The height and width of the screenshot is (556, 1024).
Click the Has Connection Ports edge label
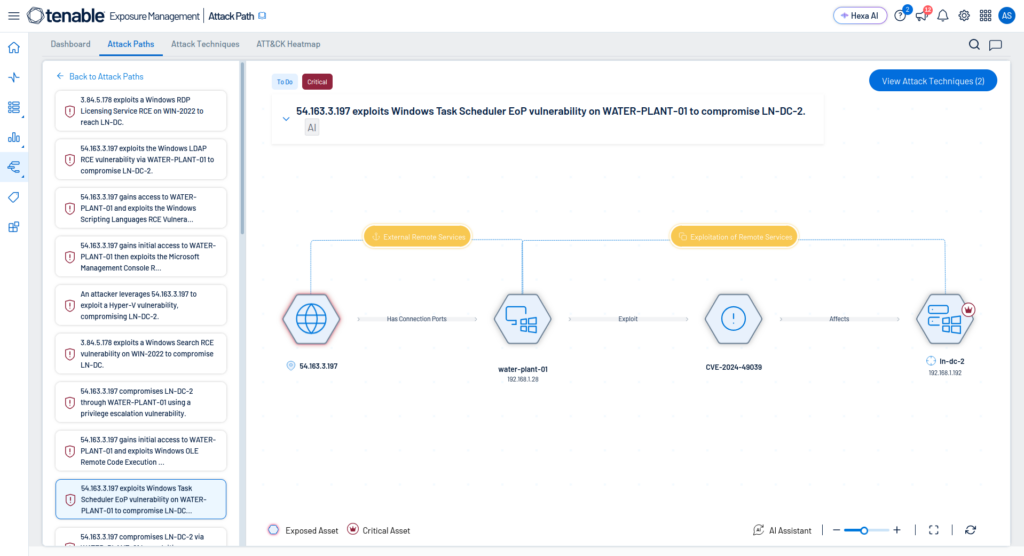coord(417,319)
